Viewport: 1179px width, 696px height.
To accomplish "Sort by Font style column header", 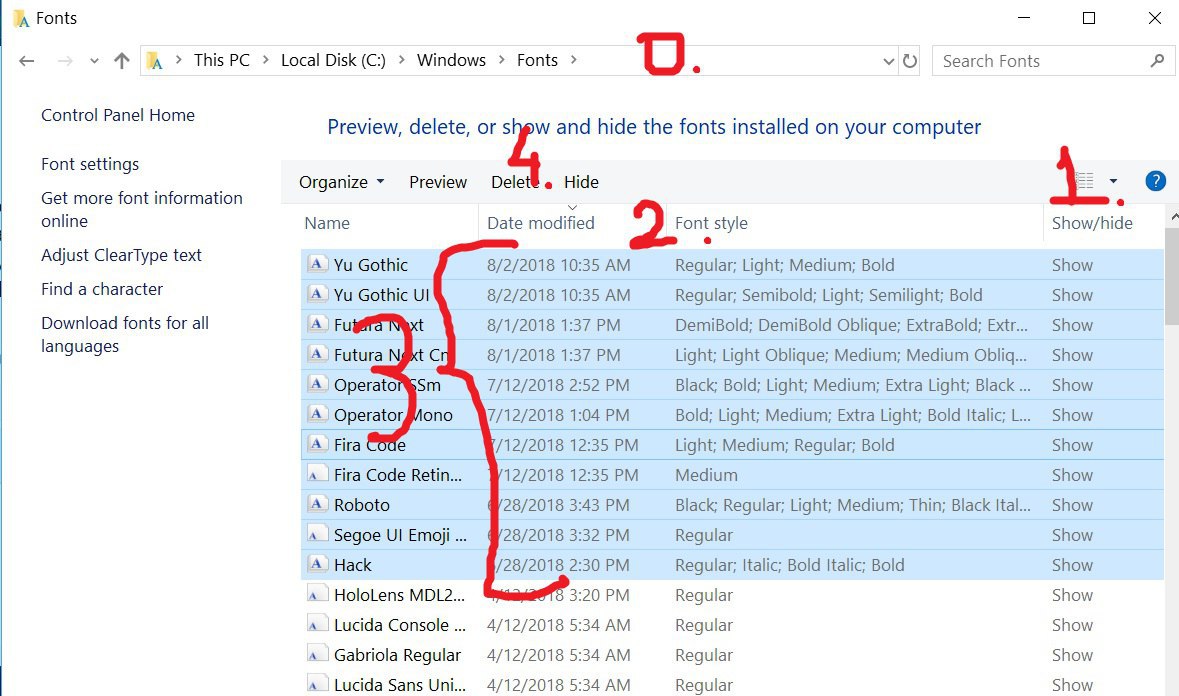I will (x=711, y=223).
